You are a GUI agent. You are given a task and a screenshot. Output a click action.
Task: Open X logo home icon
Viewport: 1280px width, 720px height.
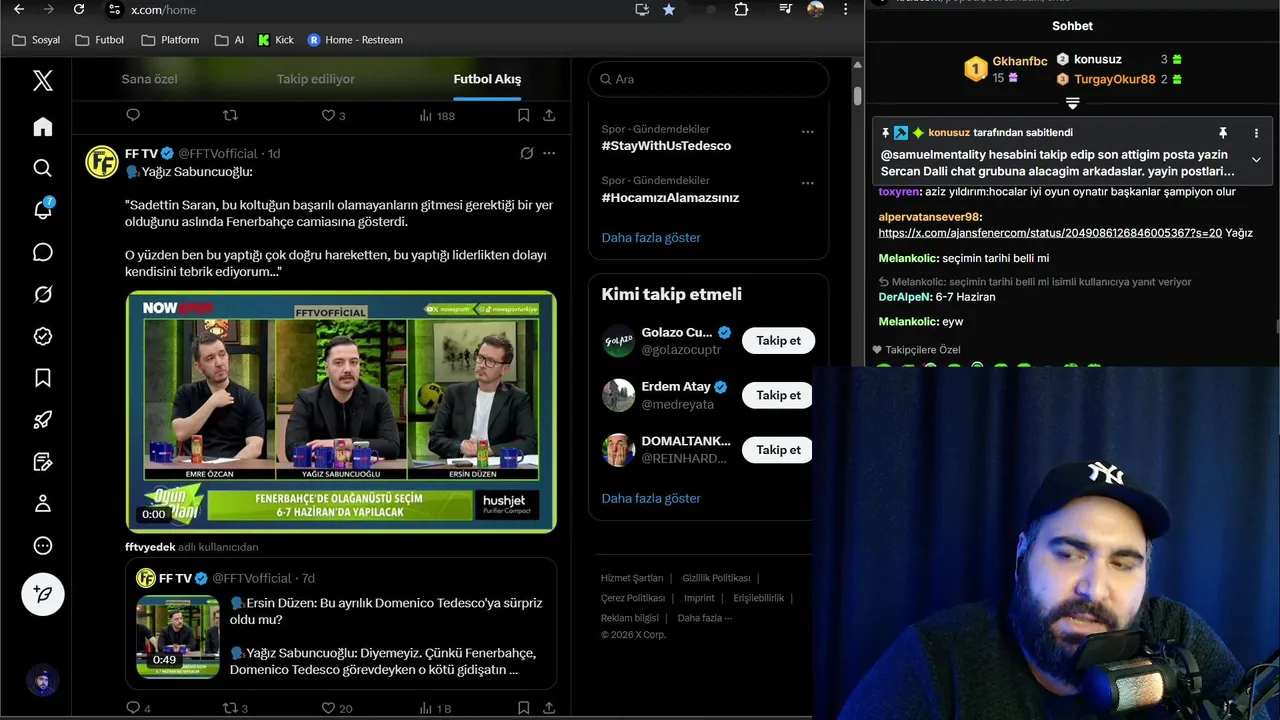pos(42,81)
